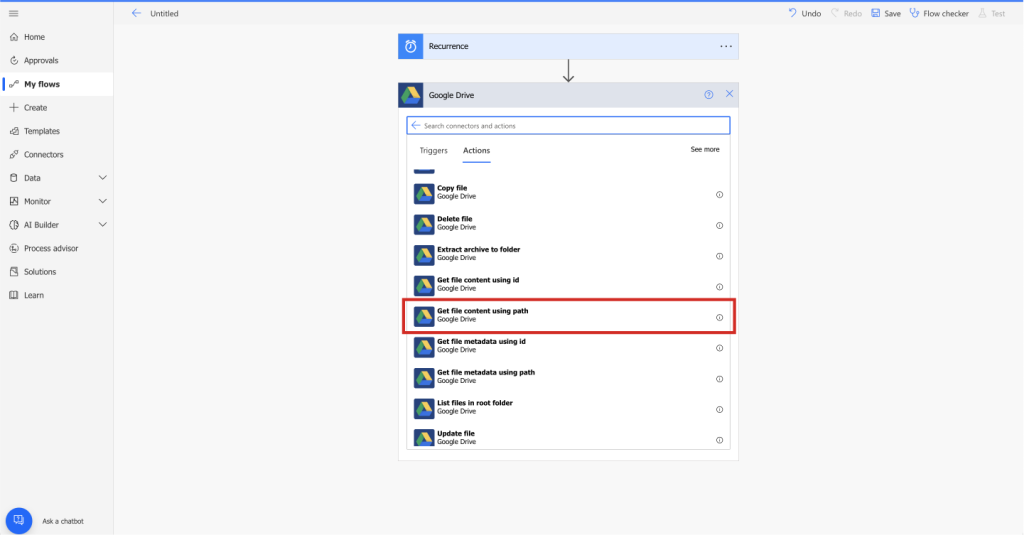Focus the Search connectors and actions field

point(568,125)
